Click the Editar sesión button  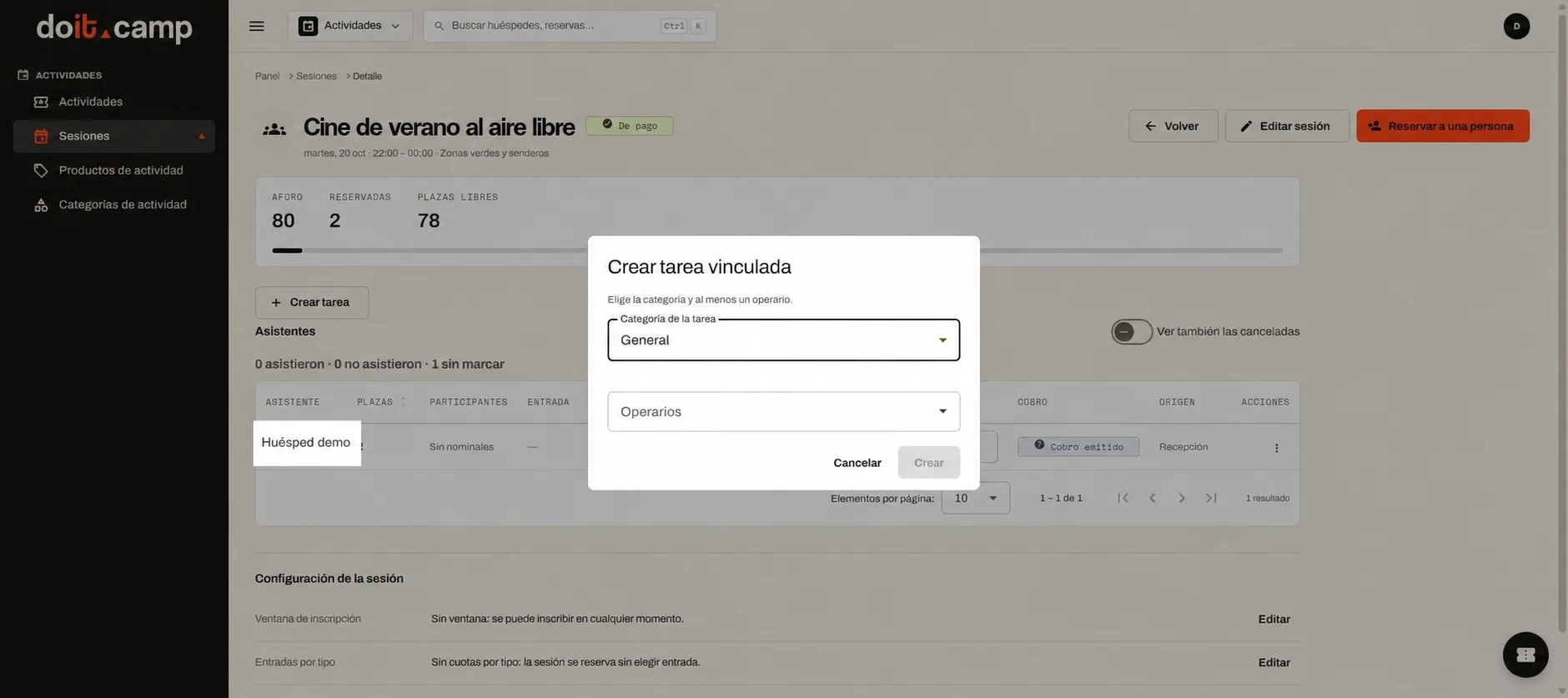(x=1287, y=126)
